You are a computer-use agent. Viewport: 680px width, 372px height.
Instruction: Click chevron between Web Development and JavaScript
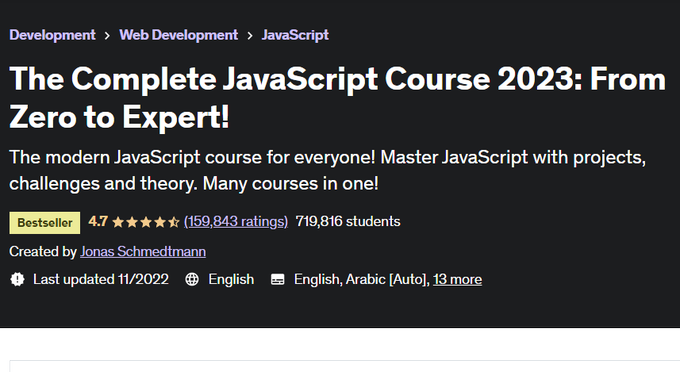250,36
